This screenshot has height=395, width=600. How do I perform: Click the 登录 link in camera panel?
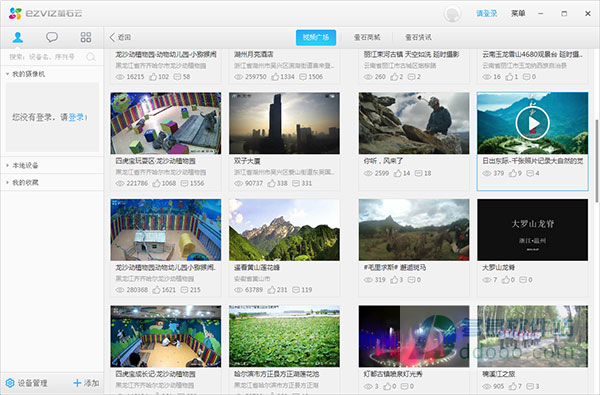pos(77,117)
